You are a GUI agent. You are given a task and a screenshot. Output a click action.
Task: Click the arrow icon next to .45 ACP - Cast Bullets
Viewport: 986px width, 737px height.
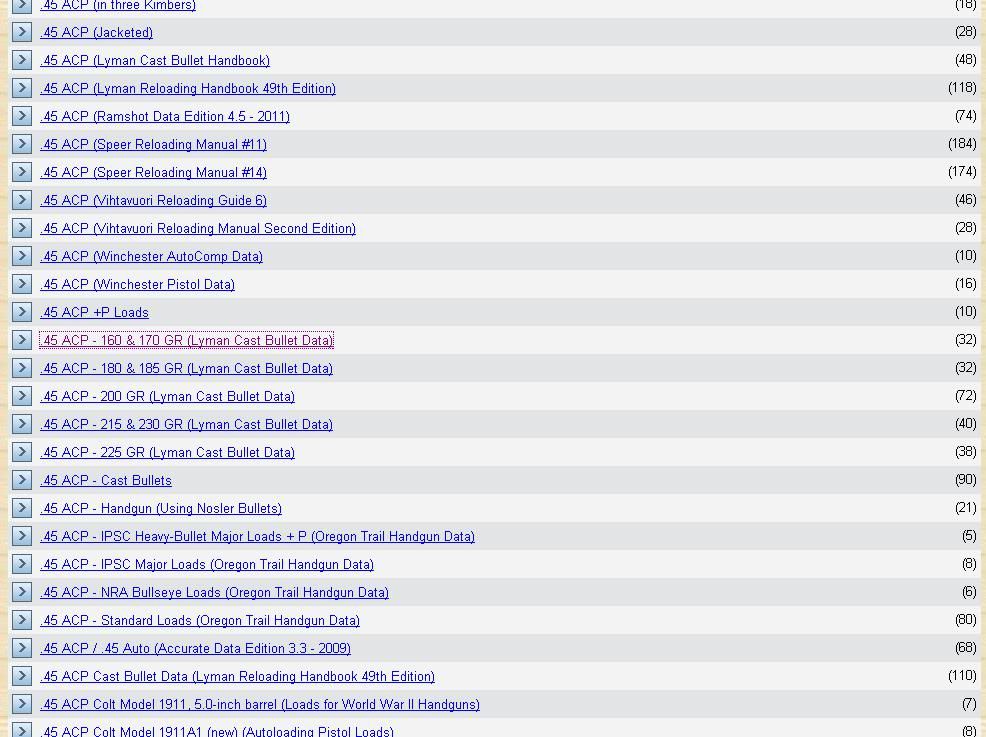(x=21, y=480)
